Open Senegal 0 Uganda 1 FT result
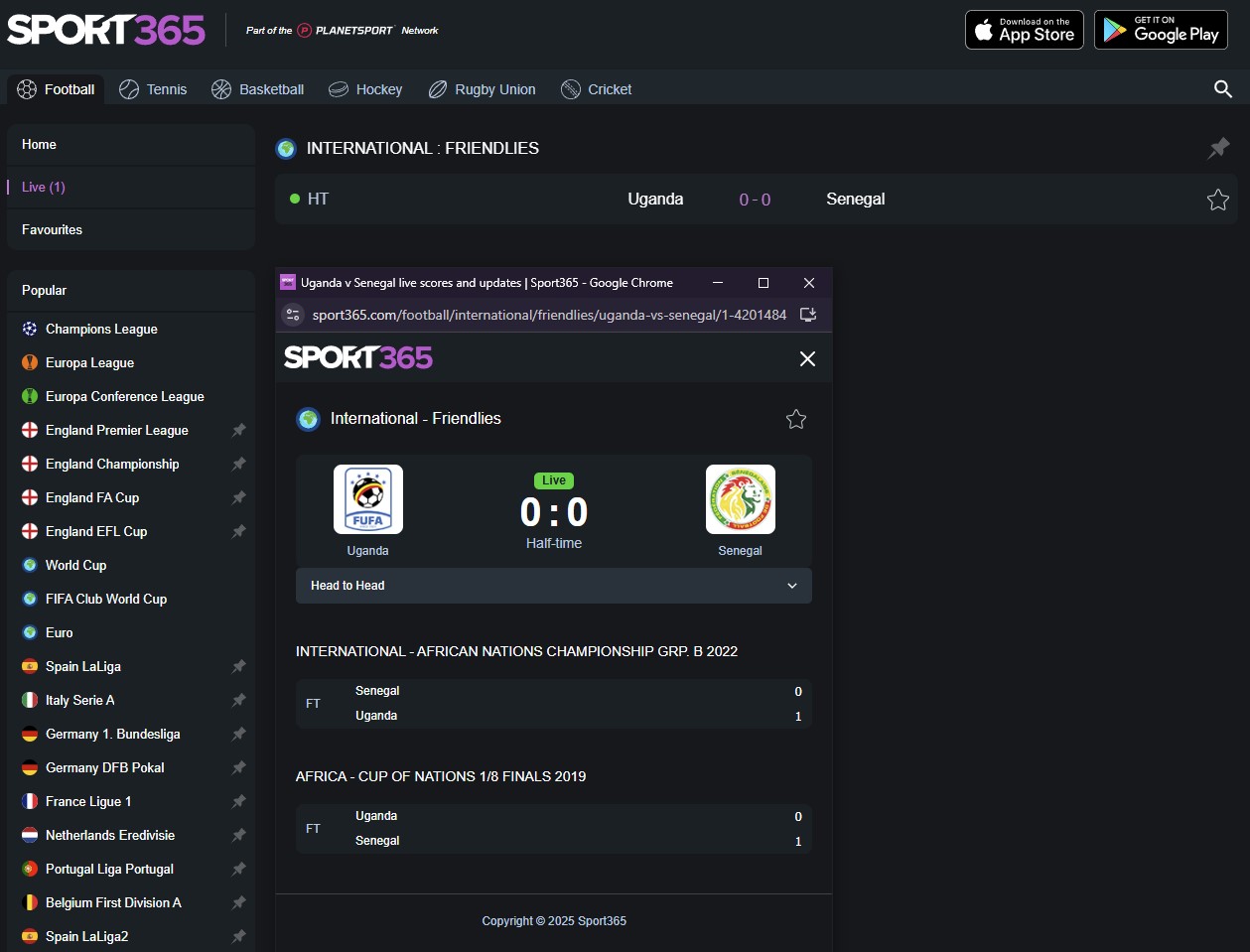1250x952 pixels. 554,704
